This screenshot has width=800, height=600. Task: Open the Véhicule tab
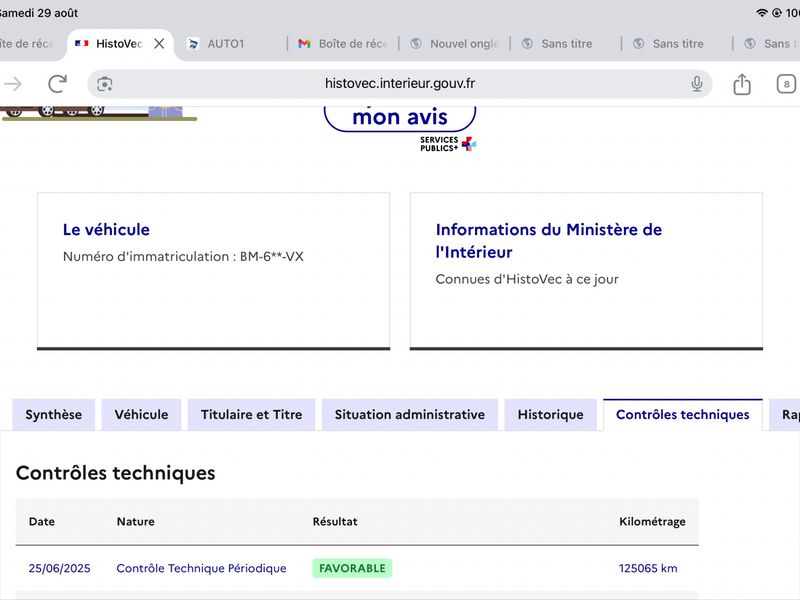pyautogui.click(x=141, y=415)
